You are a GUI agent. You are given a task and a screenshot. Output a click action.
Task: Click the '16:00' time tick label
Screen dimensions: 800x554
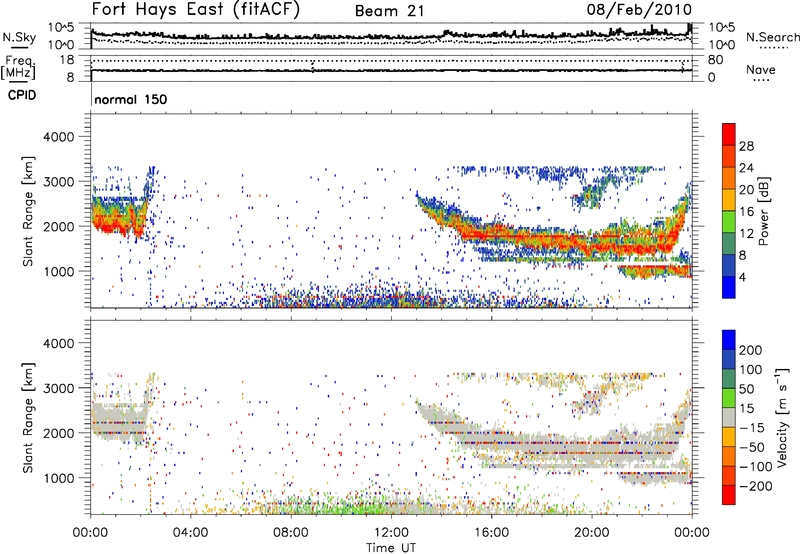[491, 533]
